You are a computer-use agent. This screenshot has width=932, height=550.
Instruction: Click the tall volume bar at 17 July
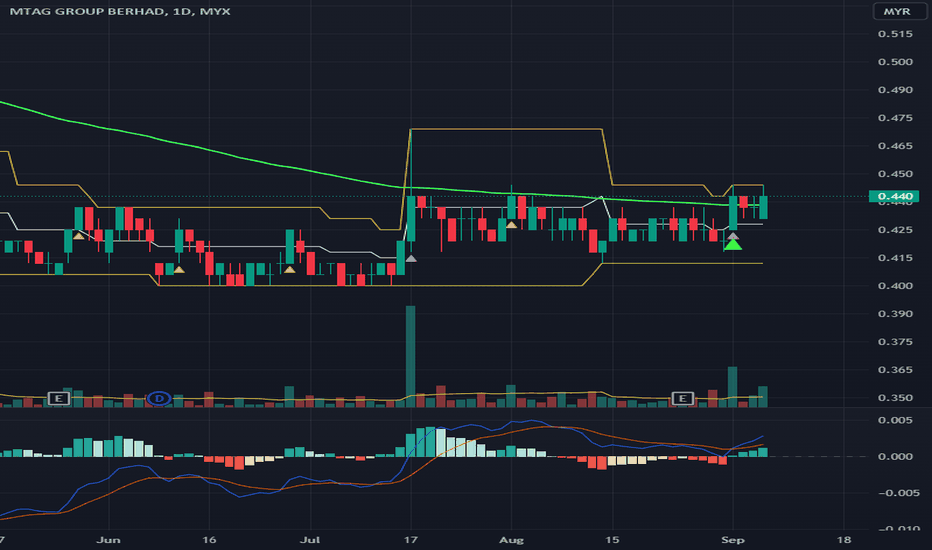tap(411, 356)
